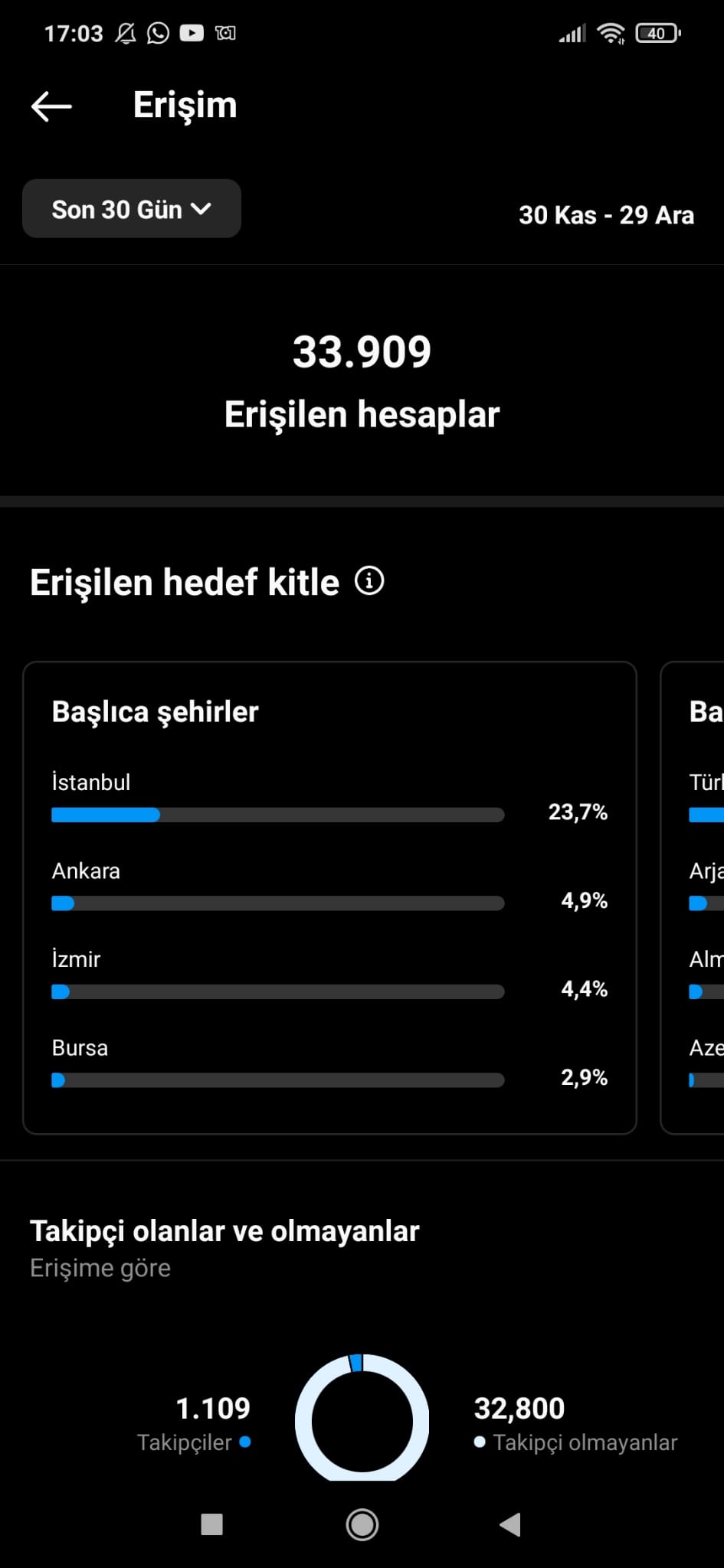The height and width of the screenshot is (1568, 724).
Task: Tap the Takipçi olmayanlar legend label
Action: coord(585,1442)
